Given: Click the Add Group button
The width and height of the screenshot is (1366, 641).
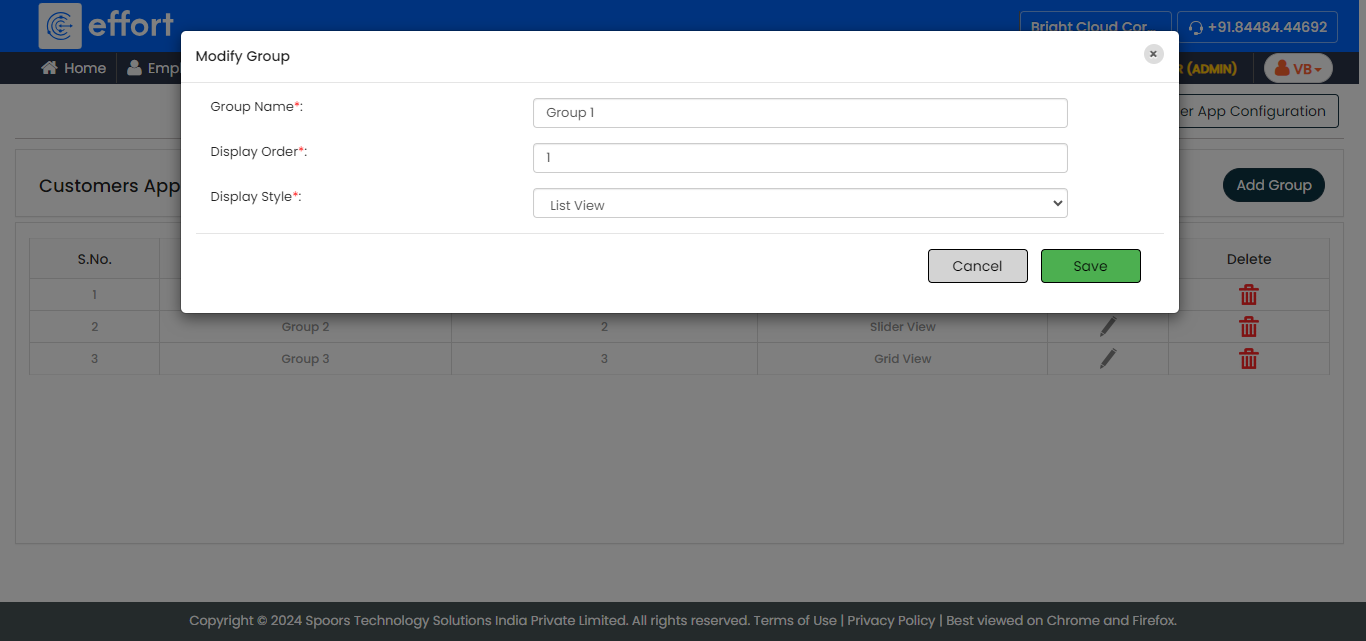Looking at the screenshot, I should click(1273, 185).
